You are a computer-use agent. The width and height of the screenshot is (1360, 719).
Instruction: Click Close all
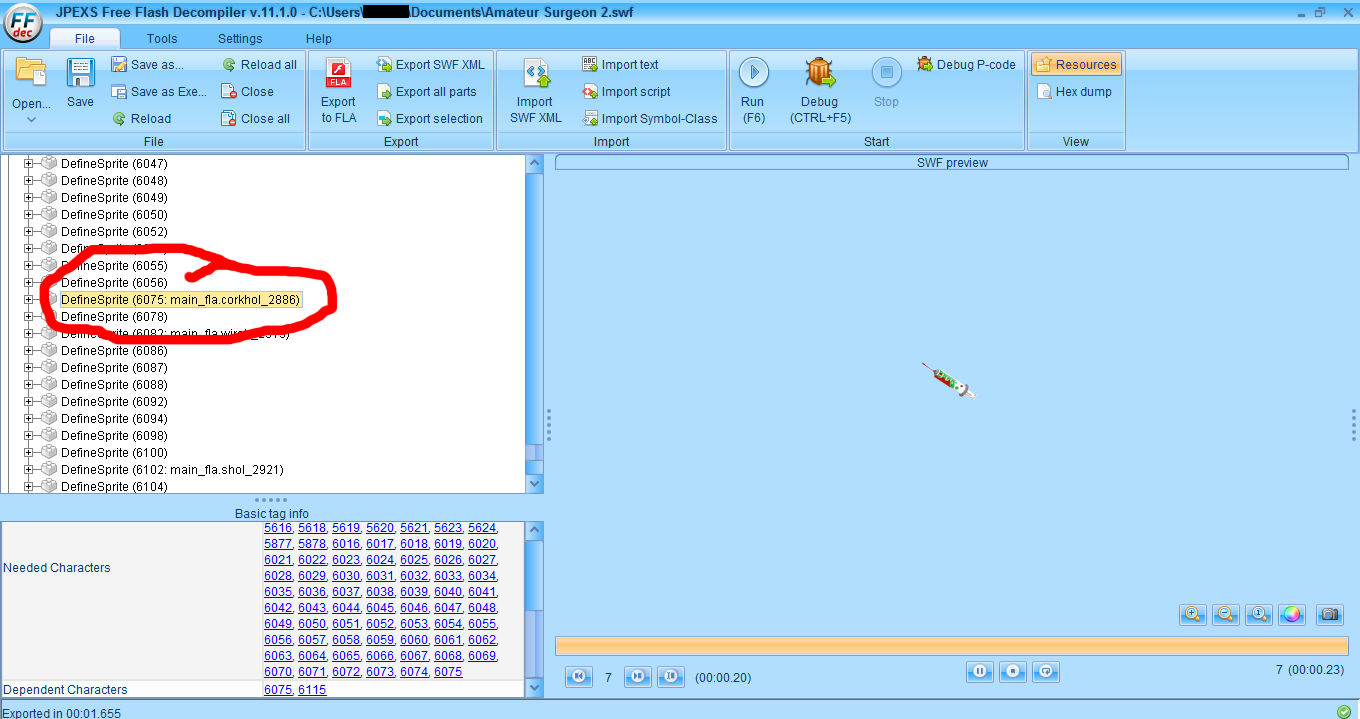255,119
